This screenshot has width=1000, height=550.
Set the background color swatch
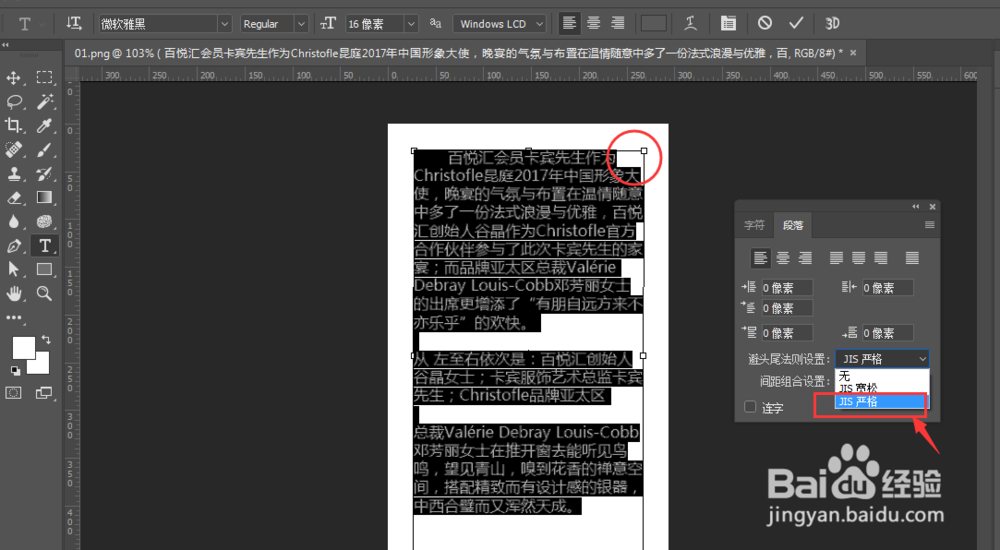(x=41, y=366)
